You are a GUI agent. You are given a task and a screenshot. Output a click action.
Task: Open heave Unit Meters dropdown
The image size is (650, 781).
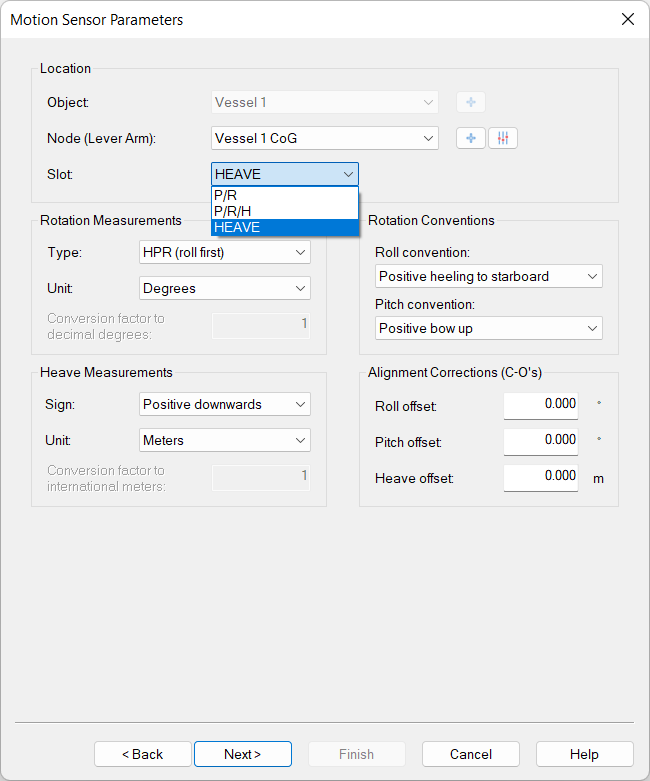[225, 440]
